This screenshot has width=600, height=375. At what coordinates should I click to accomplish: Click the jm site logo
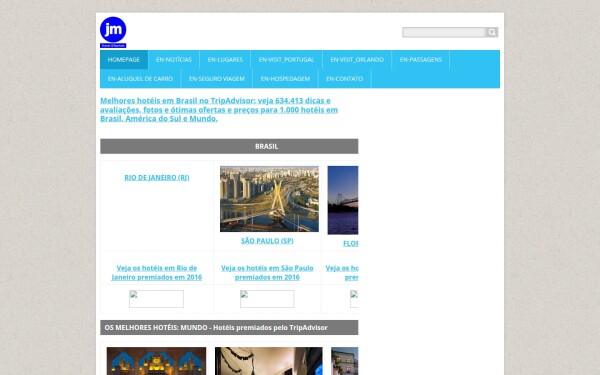(113, 32)
